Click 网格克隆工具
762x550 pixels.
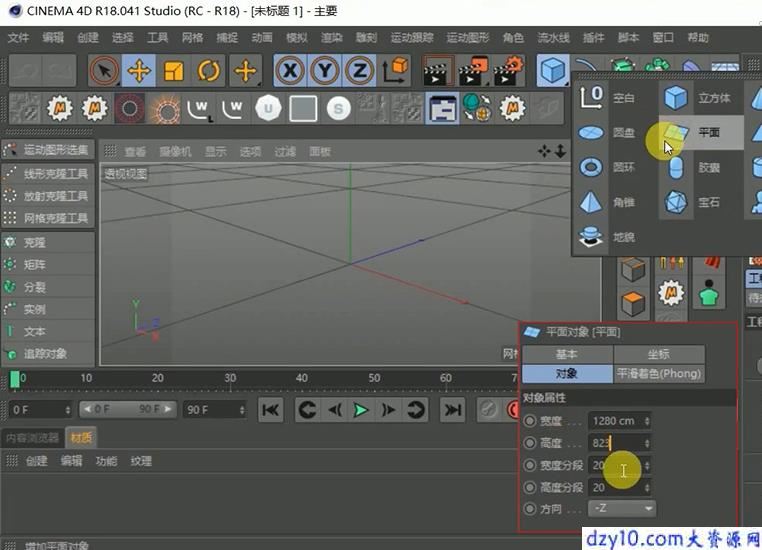click(x=48, y=218)
